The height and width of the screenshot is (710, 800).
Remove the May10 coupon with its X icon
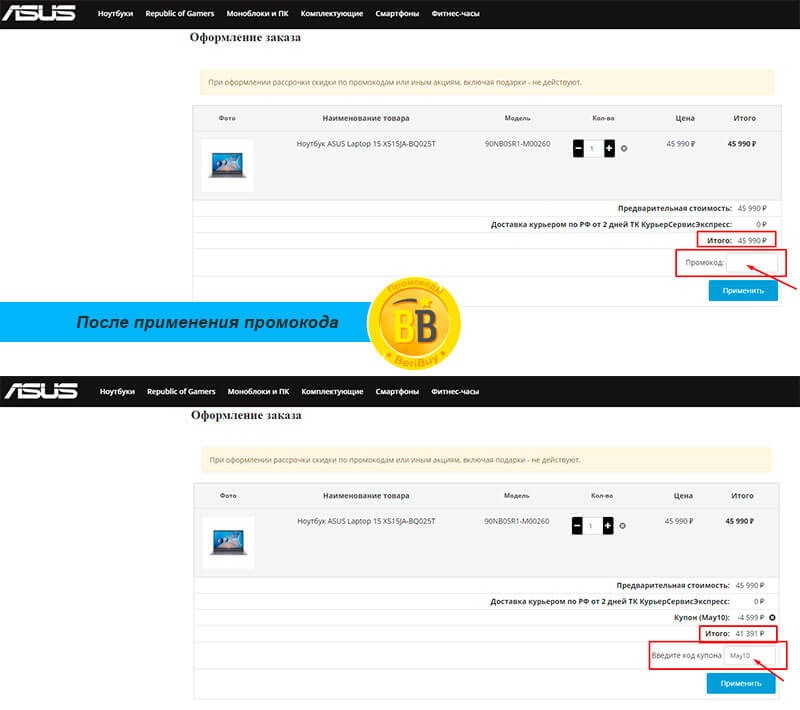click(x=772, y=618)
